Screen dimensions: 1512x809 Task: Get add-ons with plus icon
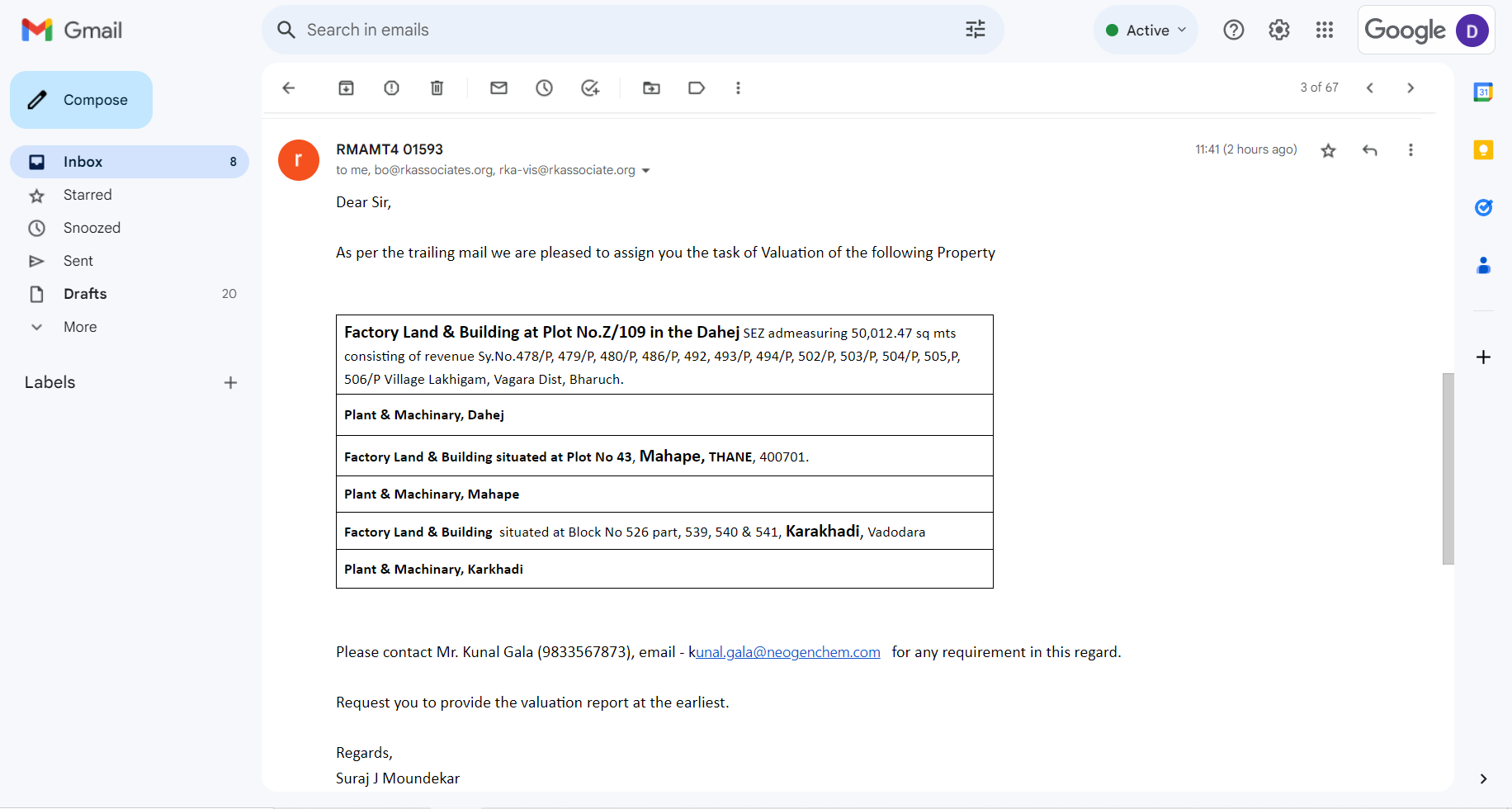[1483, 357]
